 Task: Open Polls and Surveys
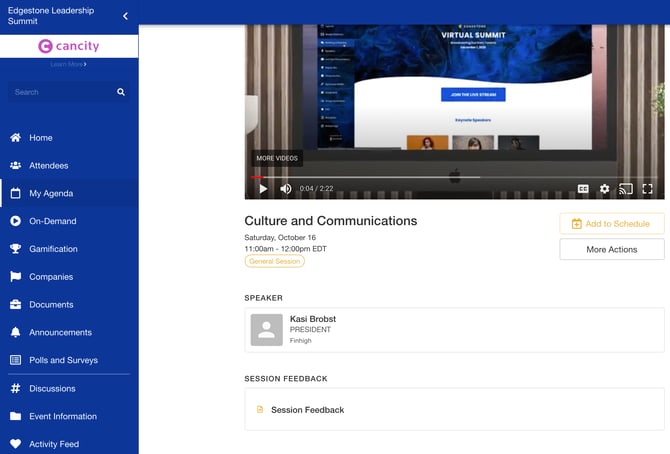pyautogui.click(x=63, y=360)
